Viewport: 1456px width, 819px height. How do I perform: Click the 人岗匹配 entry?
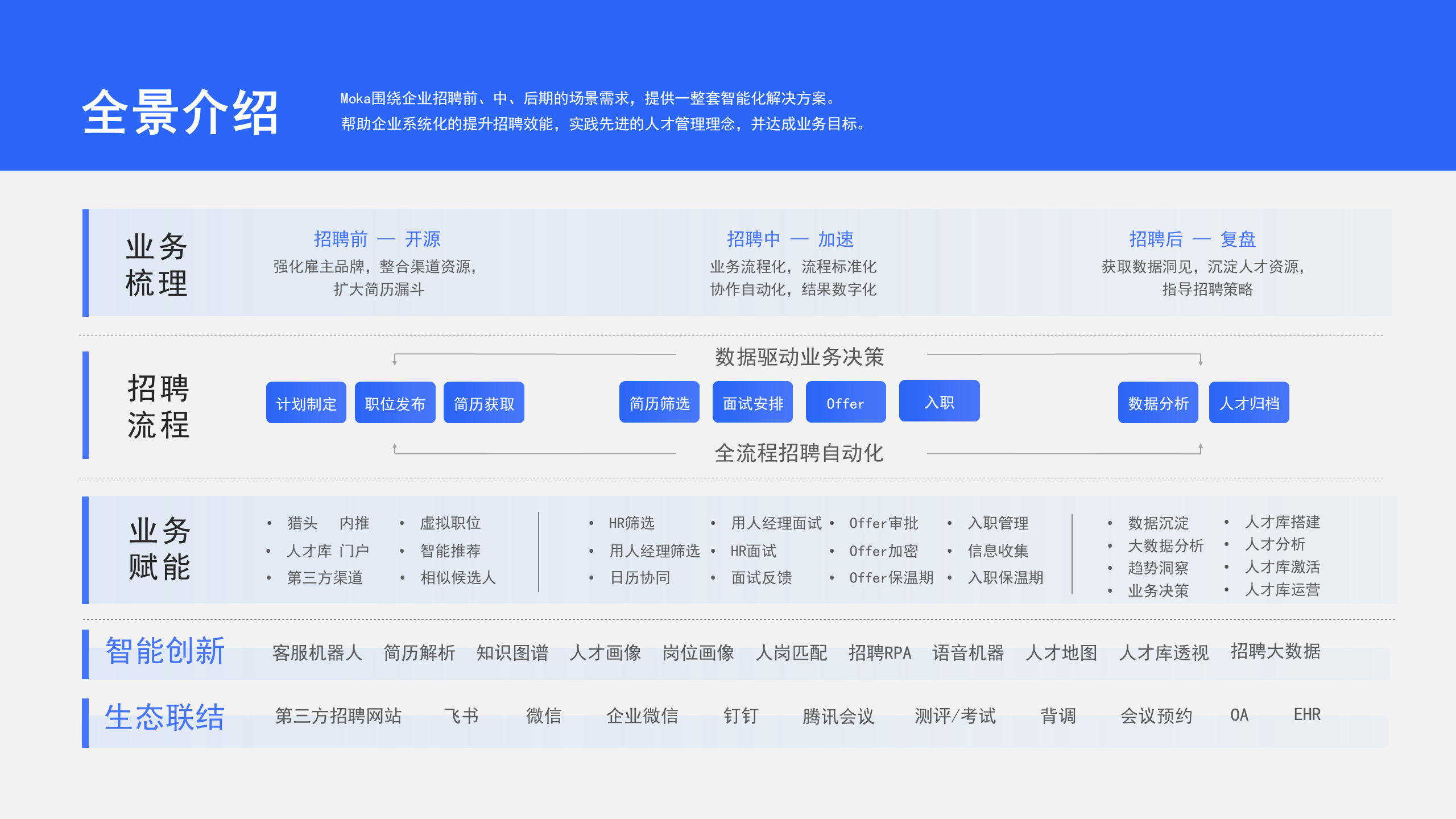pyautogui.click(x=792, y=652)
